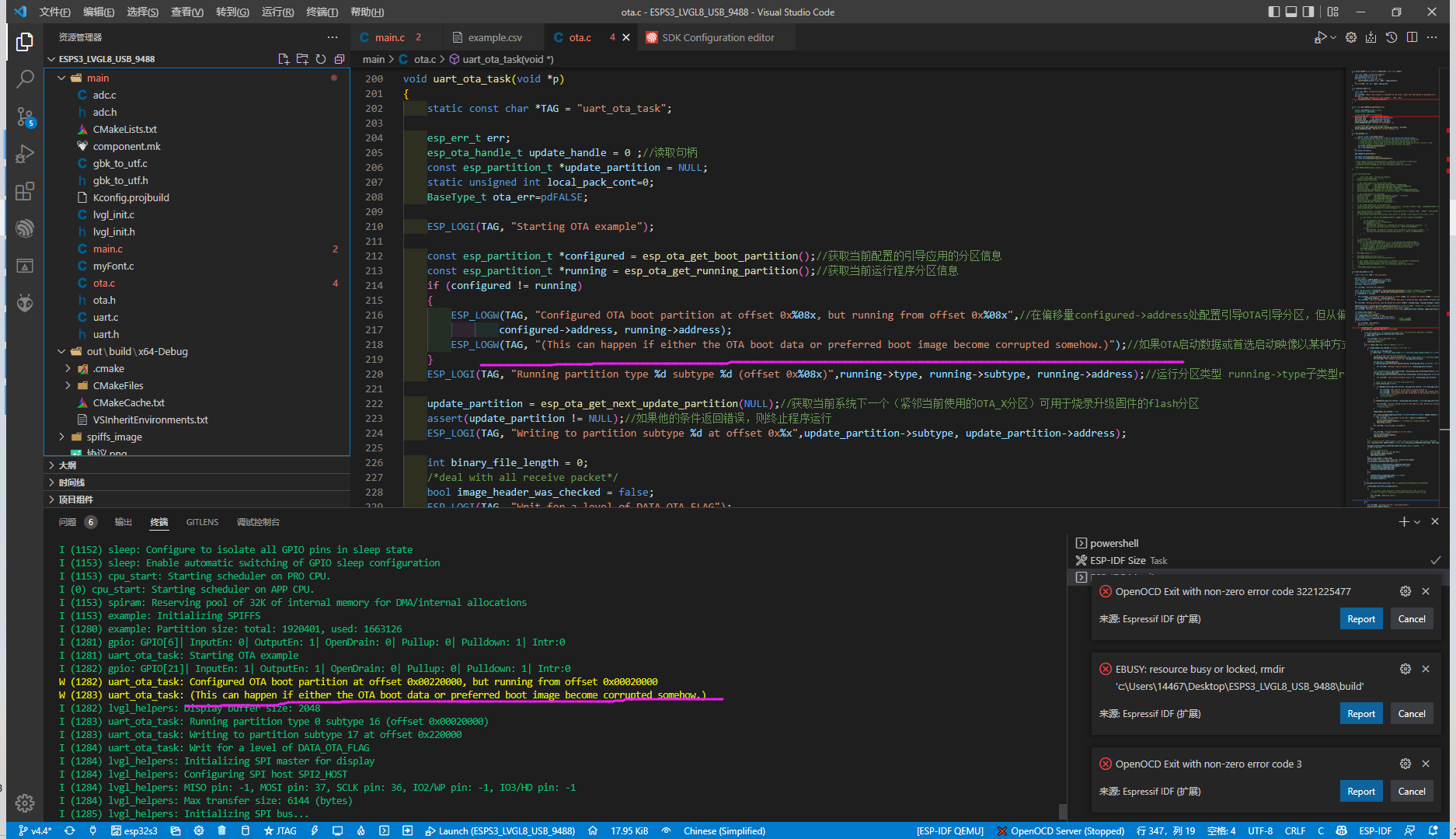The image size is (1456, 839).
Task: Switch to GITLENS panel tab
Action: [202, 522]
